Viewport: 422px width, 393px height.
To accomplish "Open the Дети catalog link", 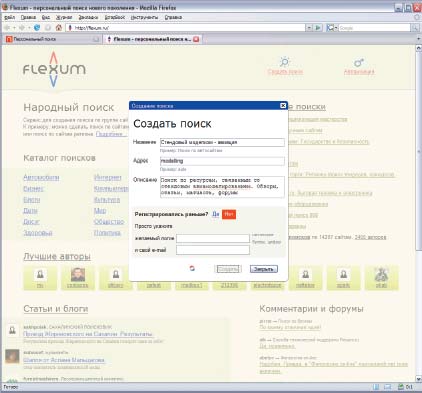I will pos(30,211).
